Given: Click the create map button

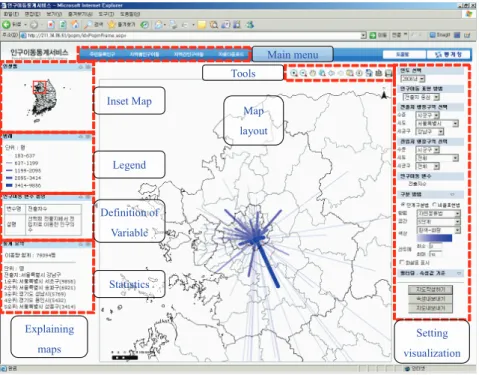Looking at the screenshot, I should point(430,289).
